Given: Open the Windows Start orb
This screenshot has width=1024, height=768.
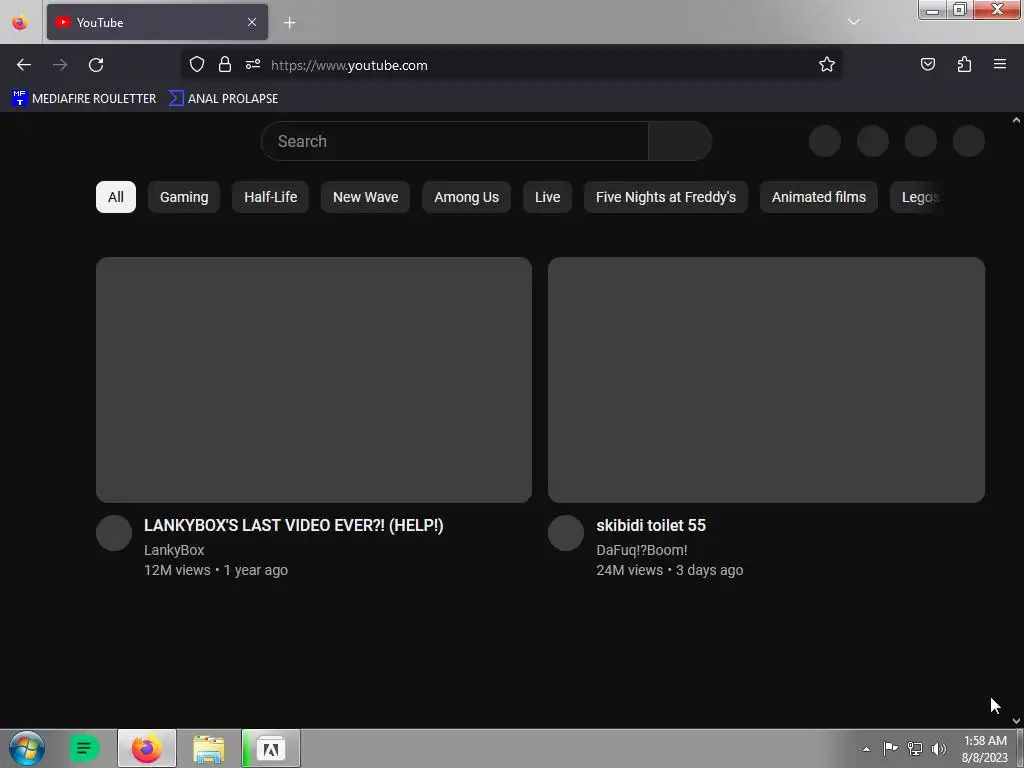Looking at the screenshot, I should [x=27, y=748].
